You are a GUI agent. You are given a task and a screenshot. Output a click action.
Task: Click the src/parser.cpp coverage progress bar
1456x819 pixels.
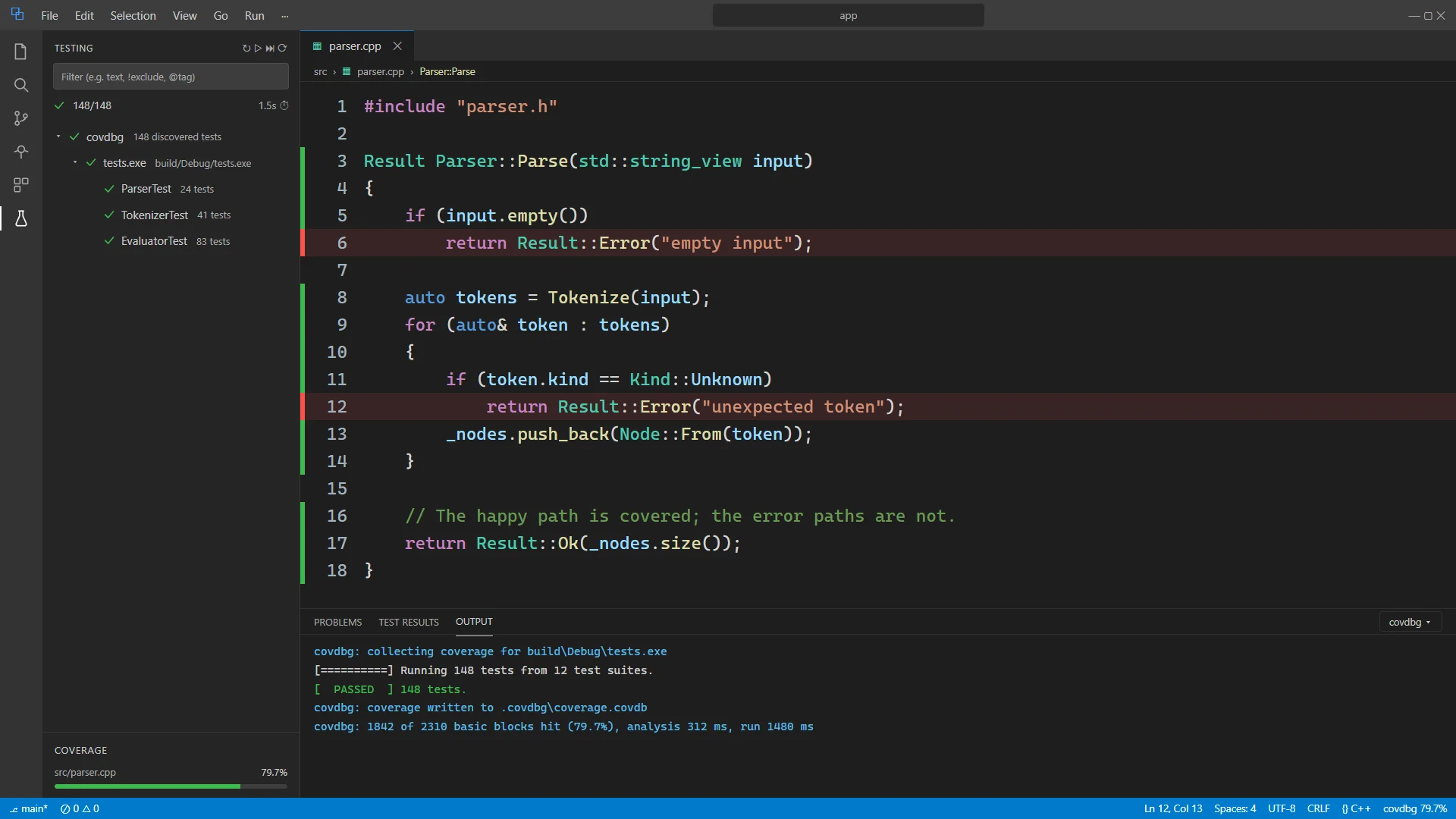(171, 786)
